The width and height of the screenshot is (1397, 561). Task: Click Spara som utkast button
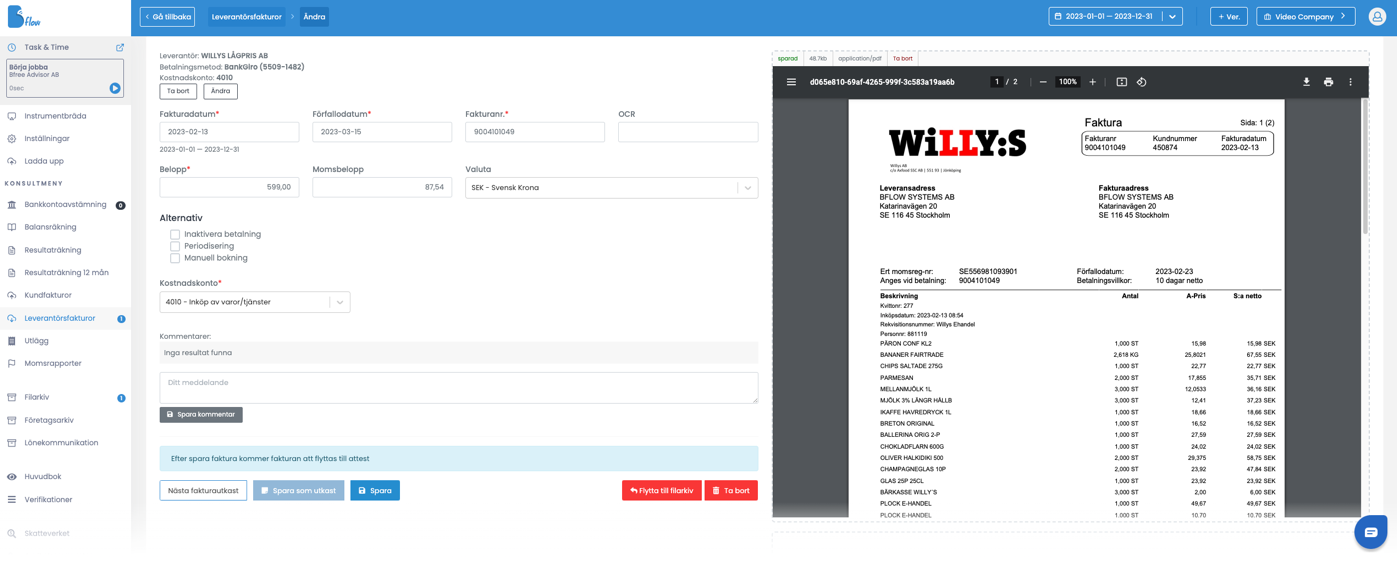[299, 491]
